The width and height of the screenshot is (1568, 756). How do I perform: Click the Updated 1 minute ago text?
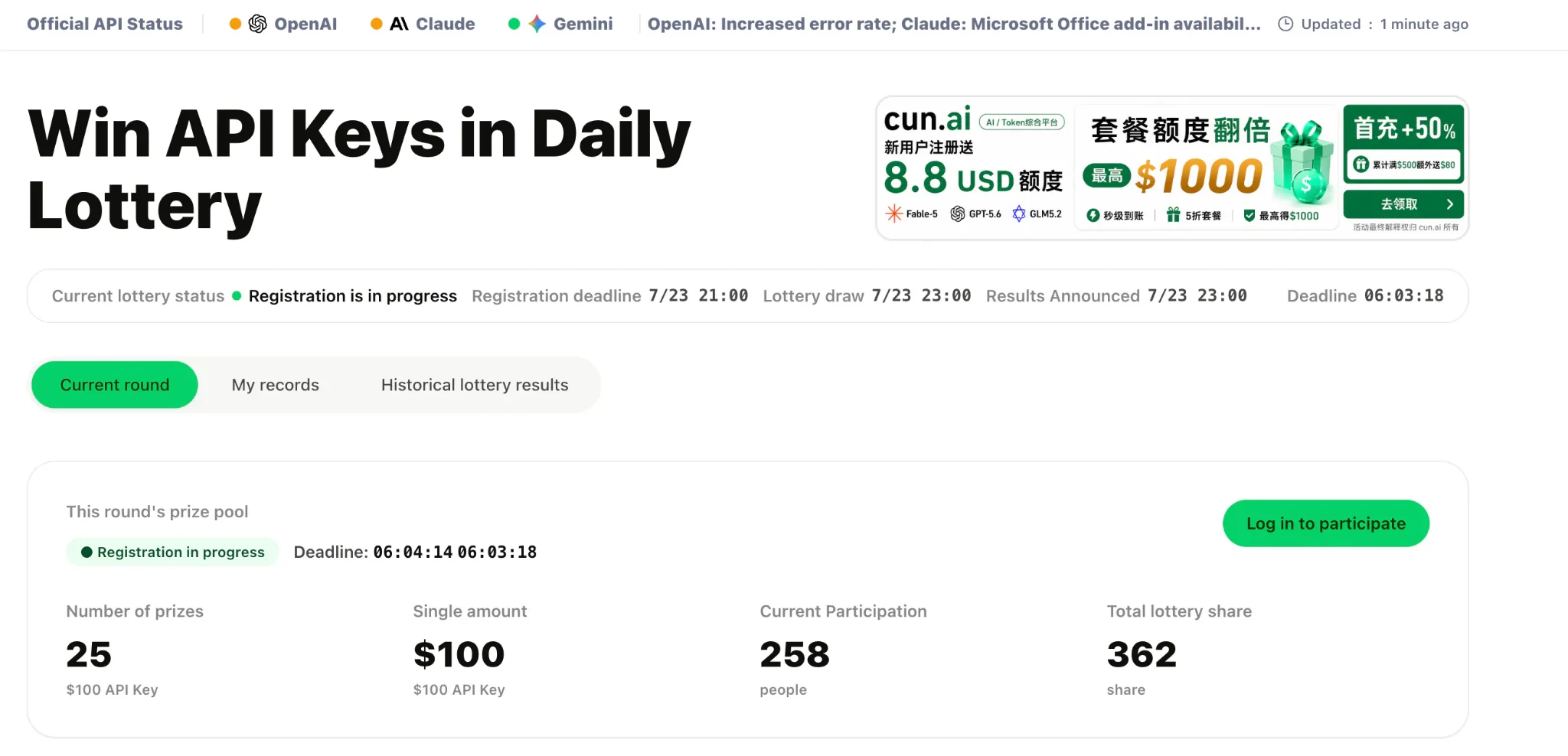click(1385, 24)
